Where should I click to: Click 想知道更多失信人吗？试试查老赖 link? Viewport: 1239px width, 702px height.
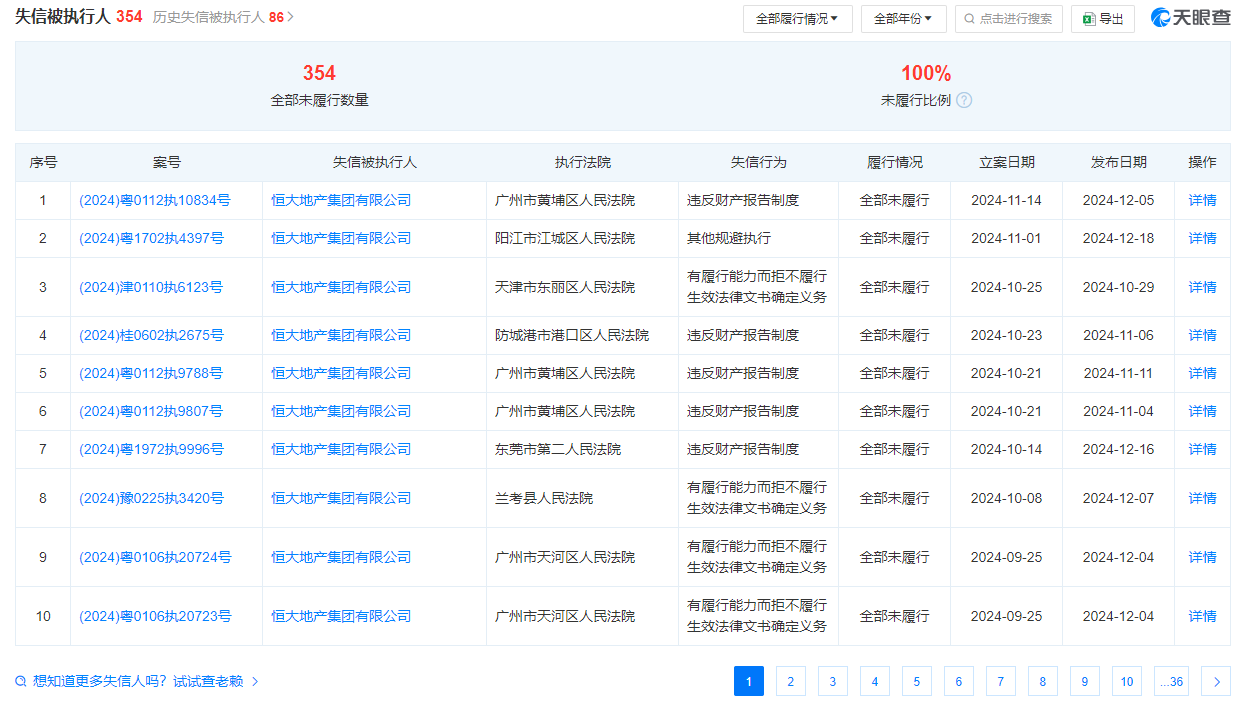pos(138,682)
